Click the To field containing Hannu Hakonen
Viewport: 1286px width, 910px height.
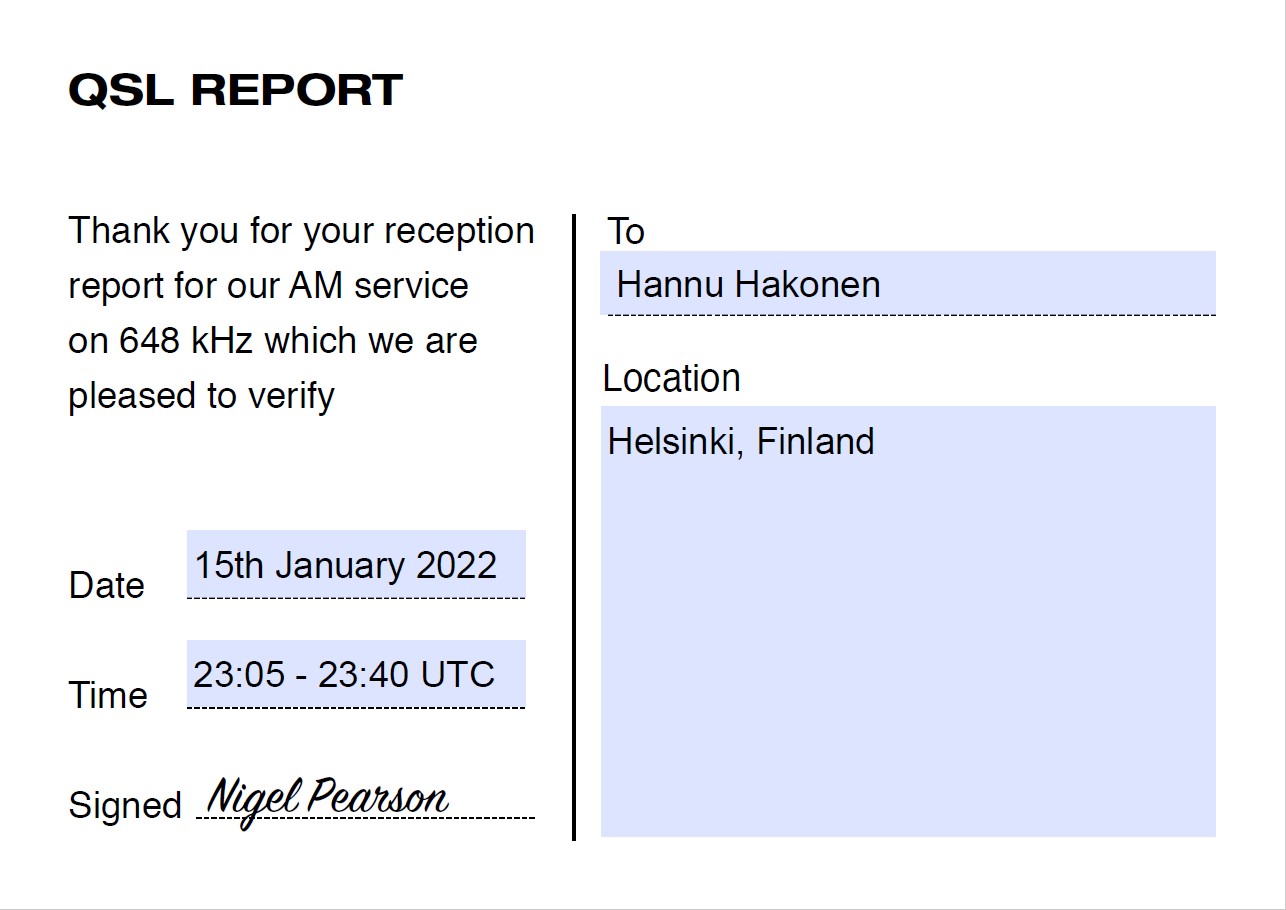(908, 283)
